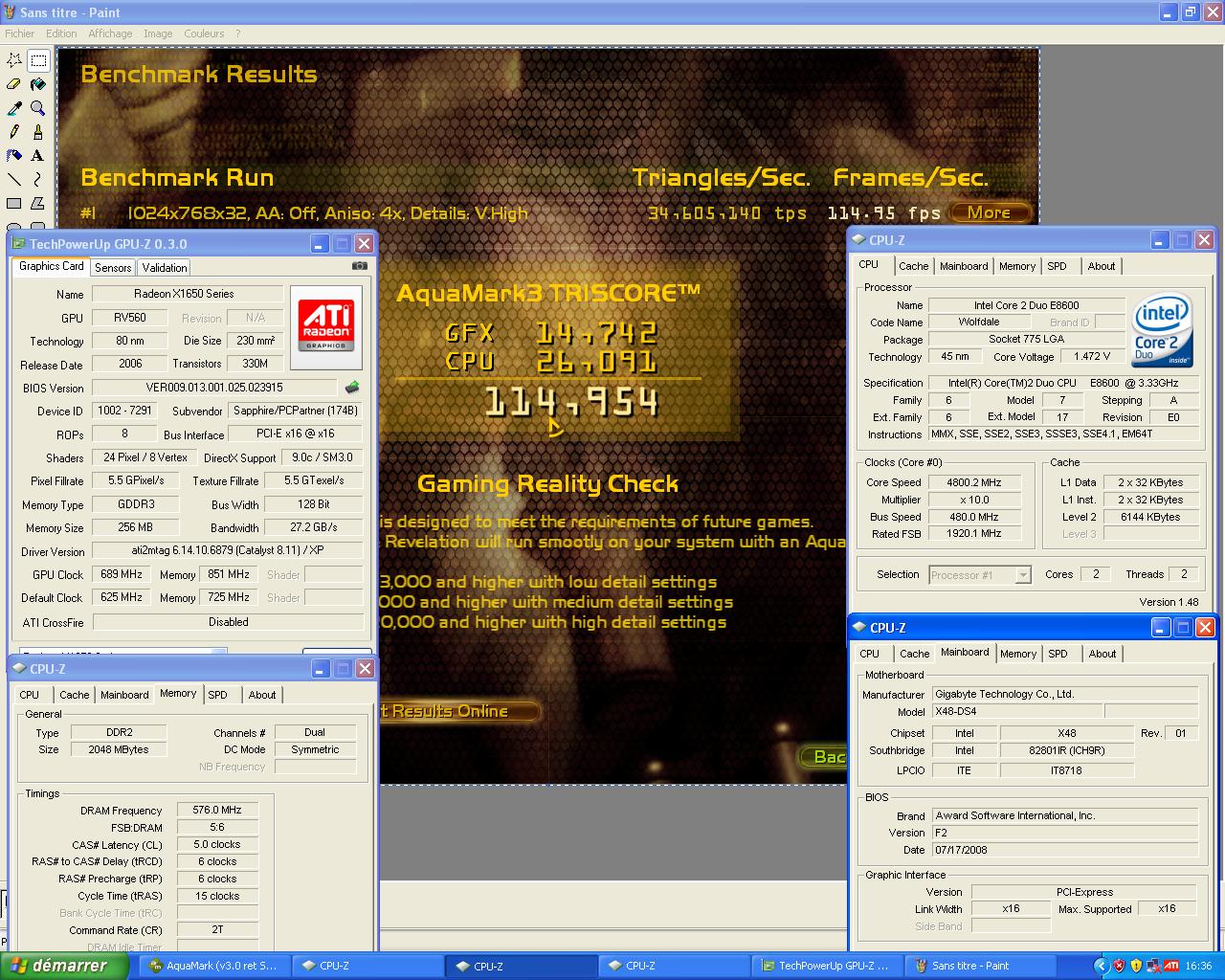
Task: Switch to TechPowerUp GPU-Z taskbar button
Action: (827, 966)
